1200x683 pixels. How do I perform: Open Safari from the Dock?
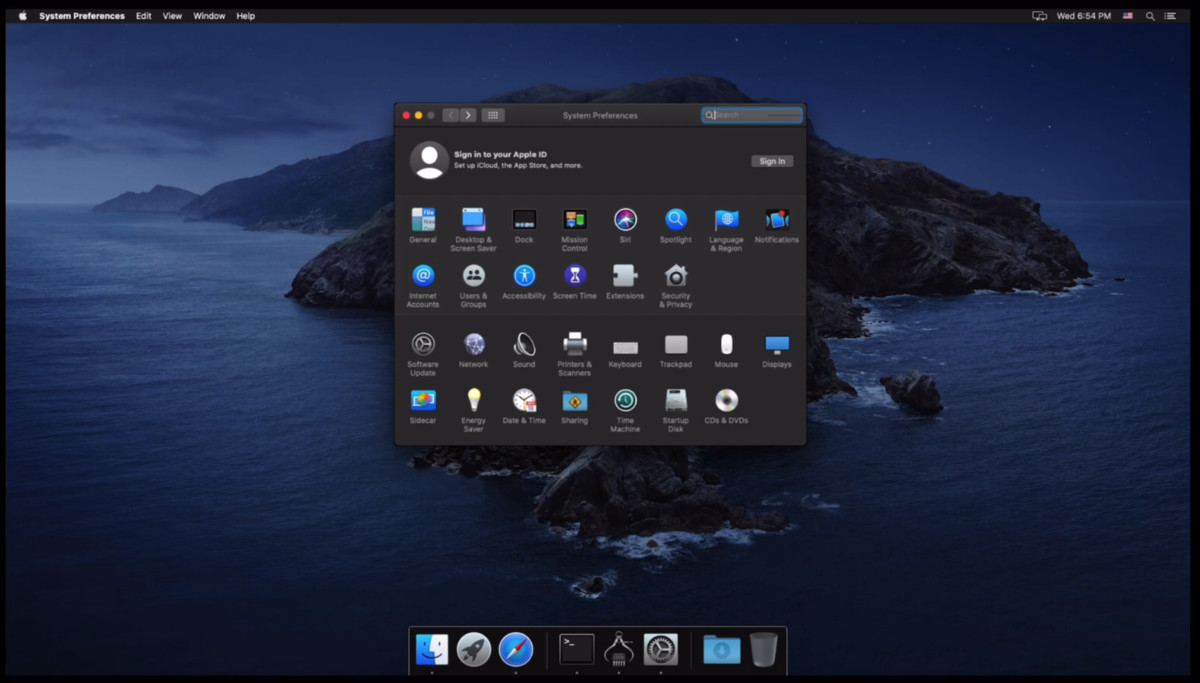tap(516, 649)
